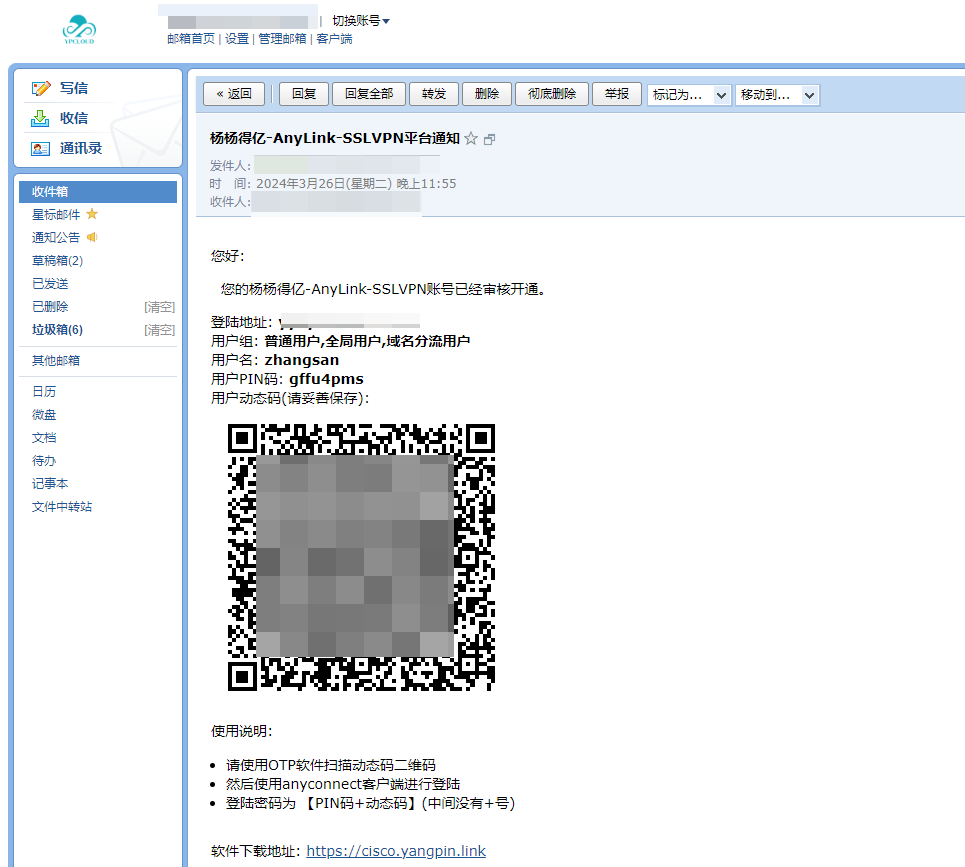Click the 用户组 value 普通用户,全局用户,域名分流用户
Image resolution: width=965 pixels, height=867 pixels.
coord(367,341)
